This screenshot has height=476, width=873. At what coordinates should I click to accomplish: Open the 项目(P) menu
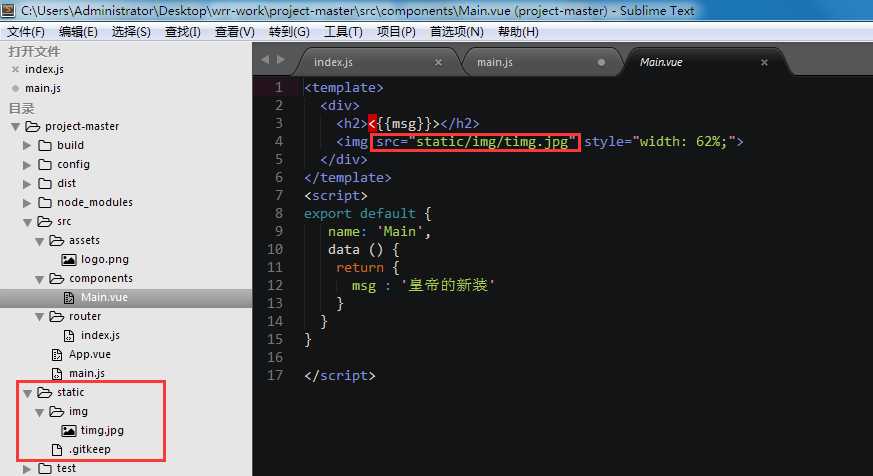[396, 32]
